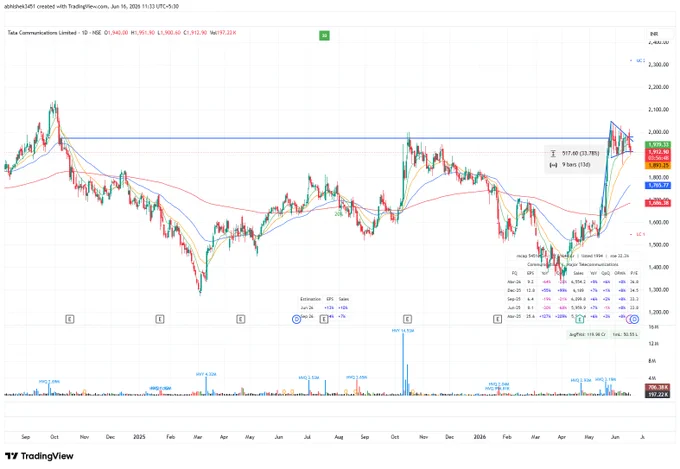Click the HVY 4.32M volume label
The height and width of the screenshot is (469, 680).
coord(206,374)
